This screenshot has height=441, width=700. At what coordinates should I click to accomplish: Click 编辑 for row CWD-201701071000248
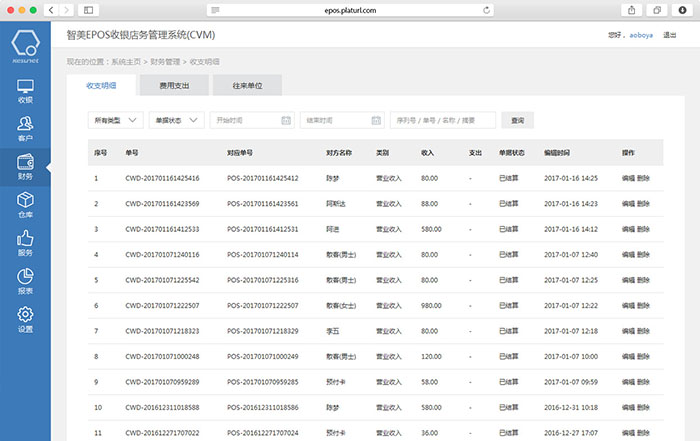628,356
